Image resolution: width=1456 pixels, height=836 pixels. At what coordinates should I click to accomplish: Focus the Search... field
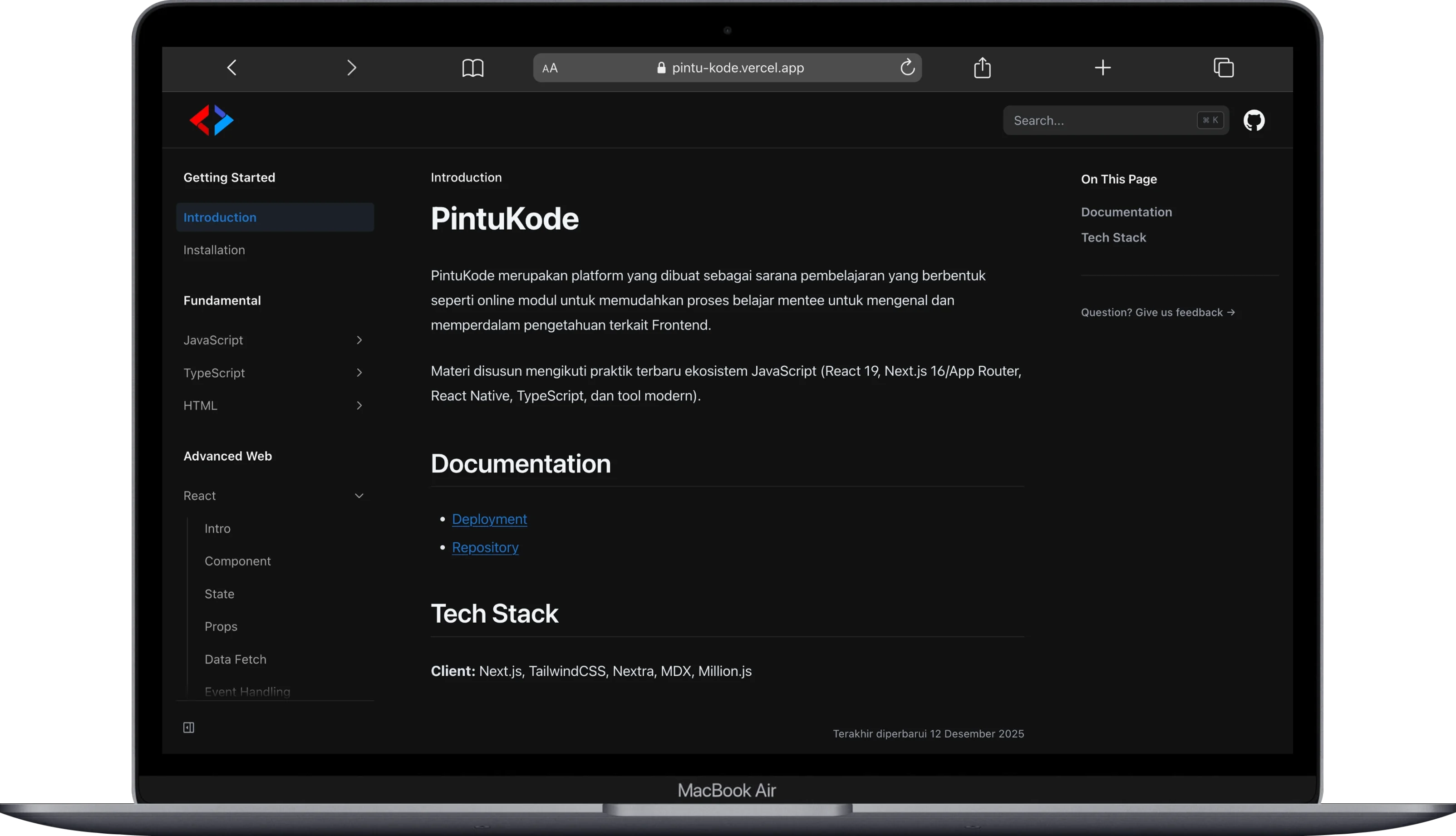(x=1116, y=121)
